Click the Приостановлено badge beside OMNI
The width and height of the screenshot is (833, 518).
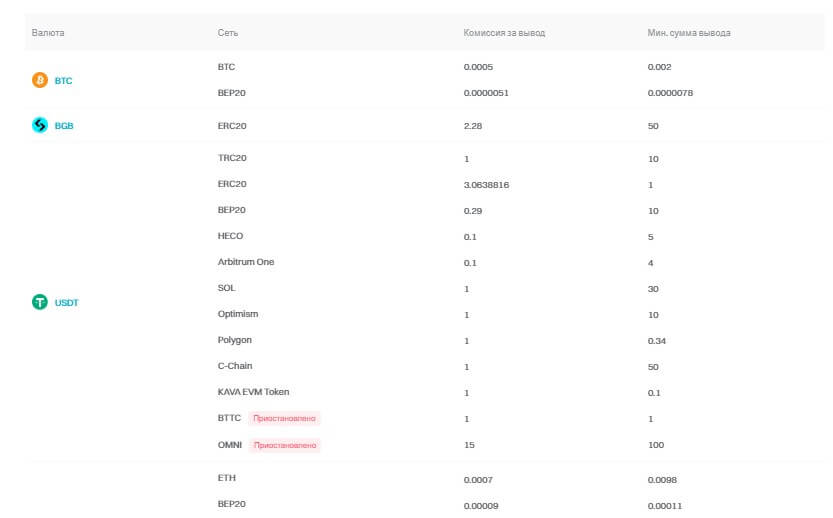point(285,444)
